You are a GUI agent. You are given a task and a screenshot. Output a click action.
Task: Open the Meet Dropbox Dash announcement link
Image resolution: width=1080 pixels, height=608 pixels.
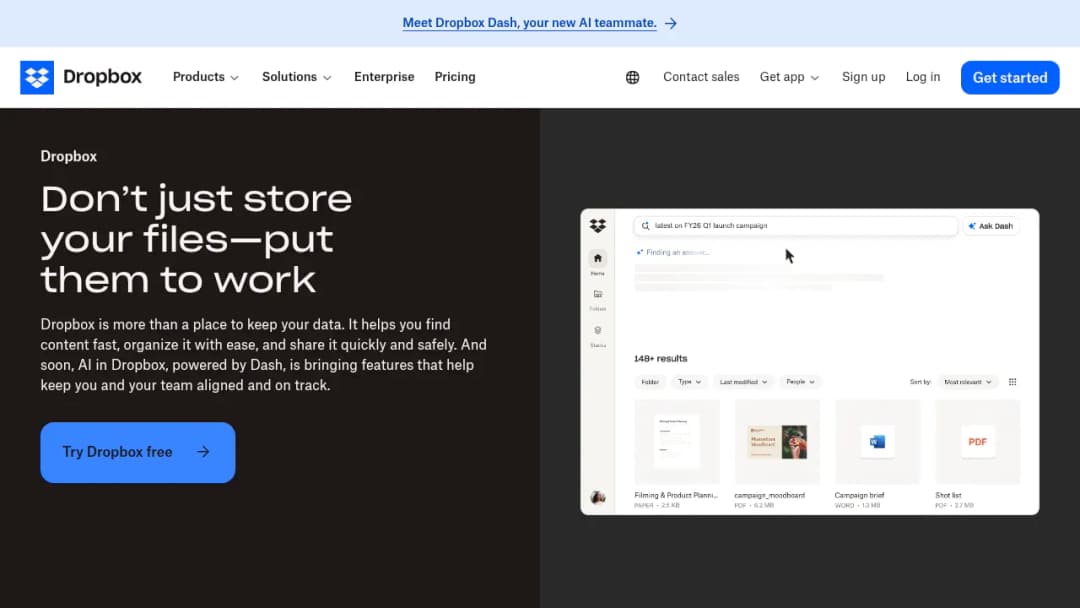[530, 23]
